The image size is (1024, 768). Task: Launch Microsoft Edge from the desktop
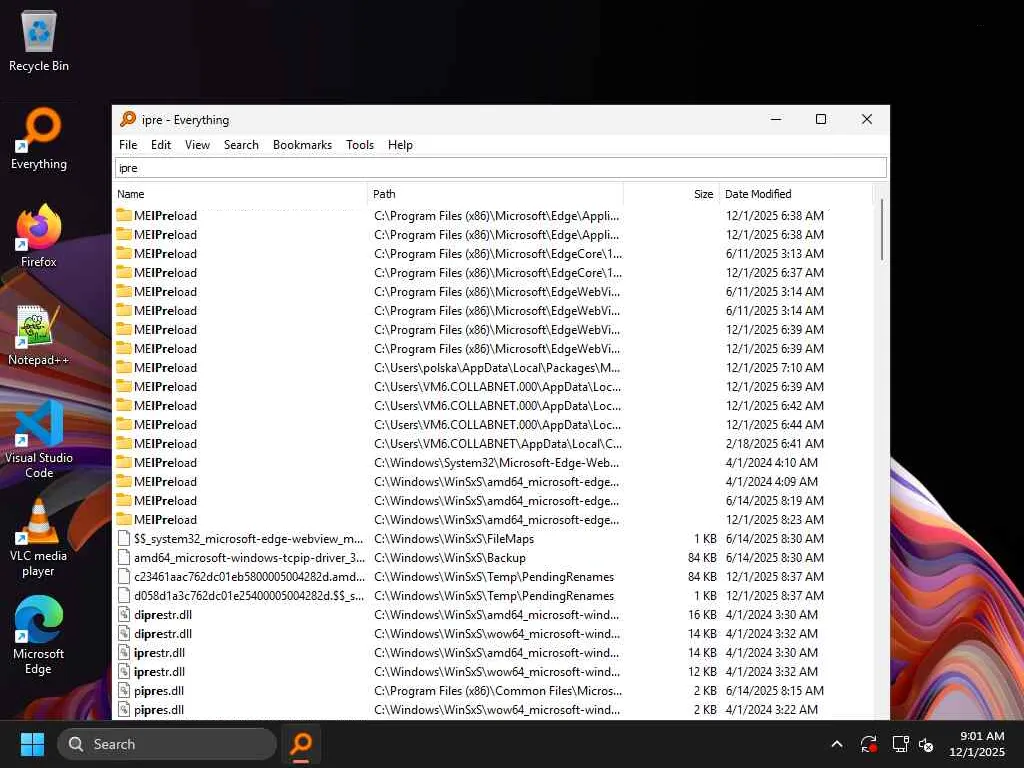point(39,636)
